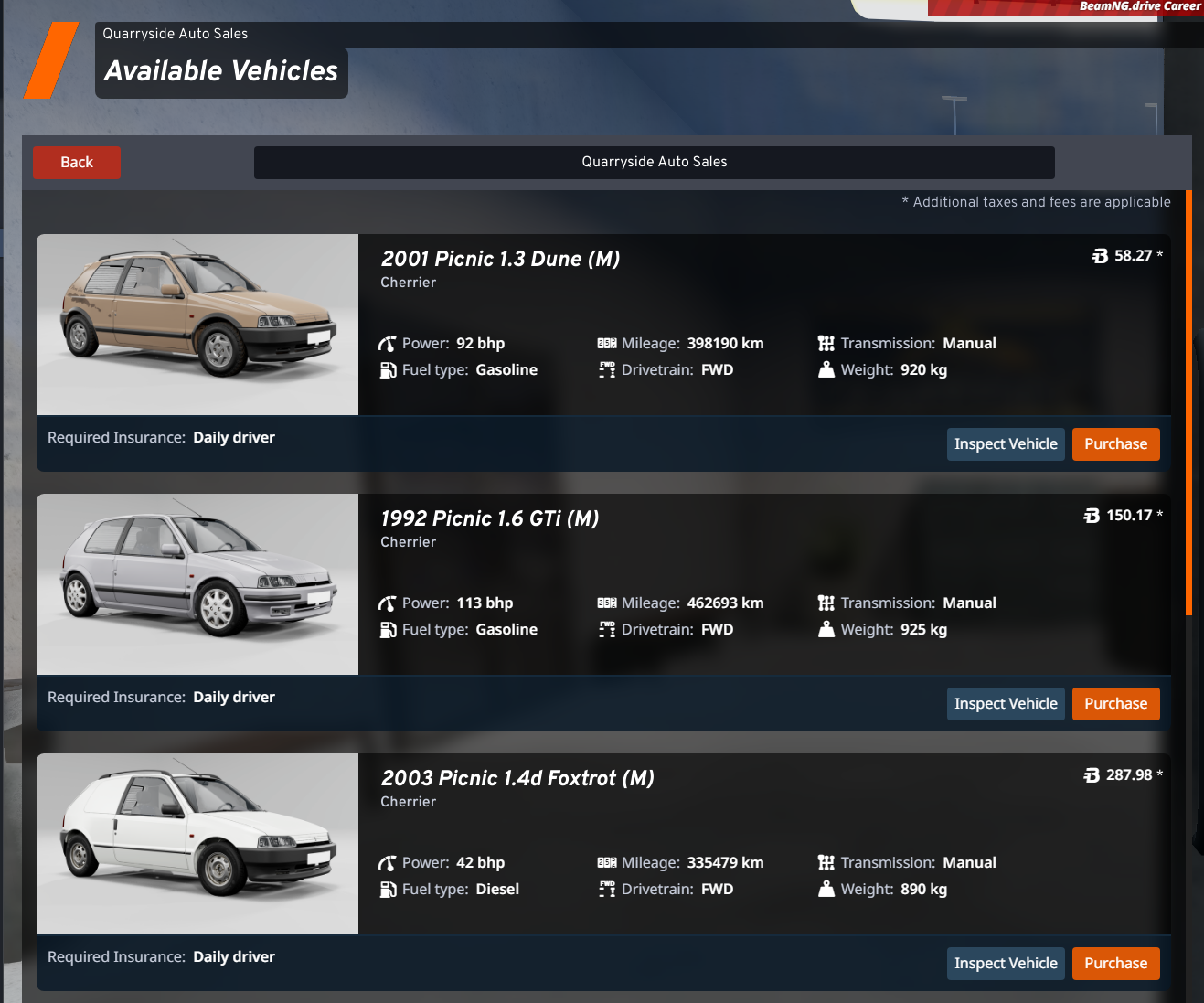Click the price 58.27 on Dune card
The image size is (1204, 1003).
pos(1133,256)
